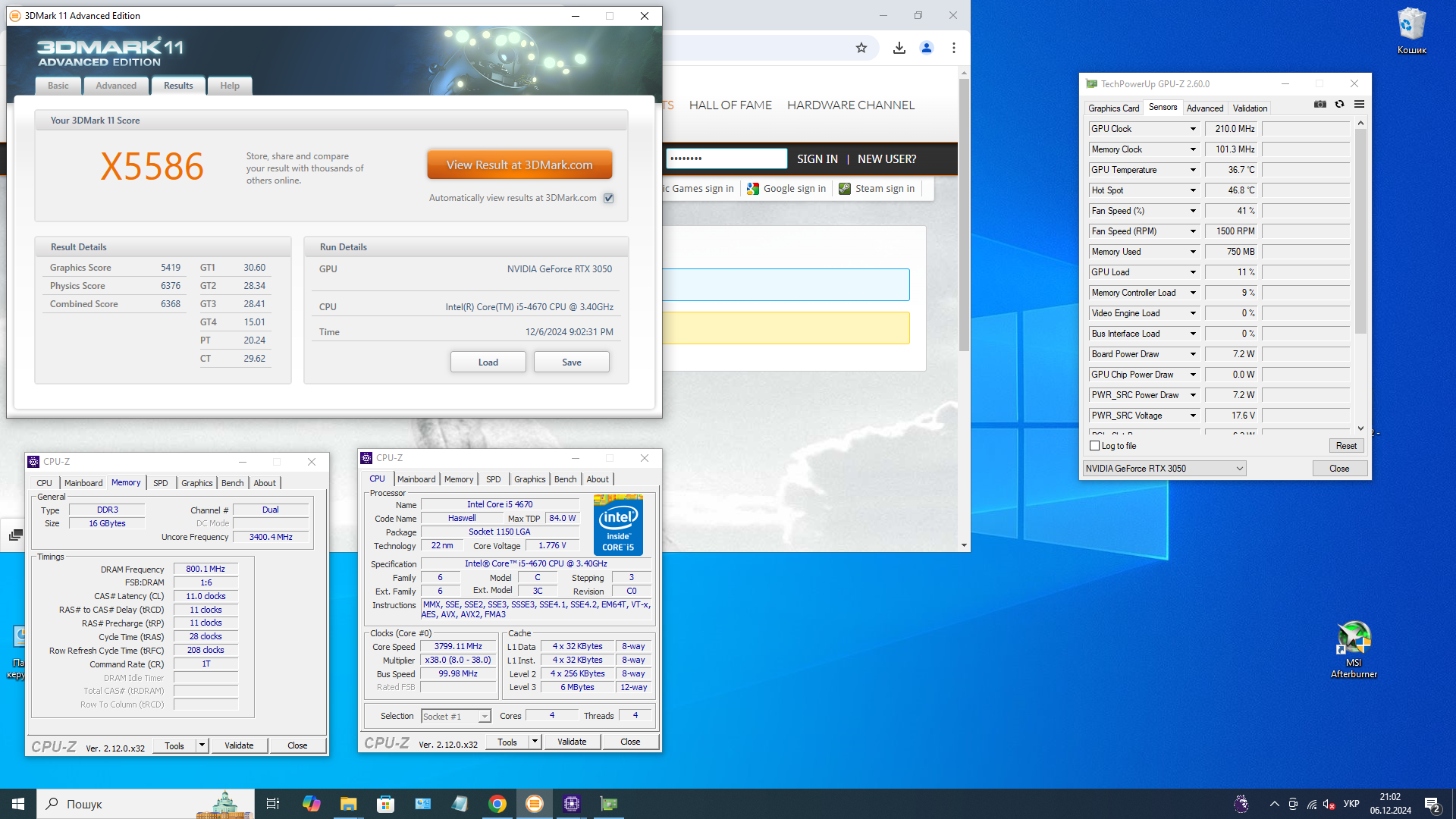This screenshot has width=1456, height=819.
Task: Click the volume tray icon
Action: pyautogui.click(x=1329, y=804)
